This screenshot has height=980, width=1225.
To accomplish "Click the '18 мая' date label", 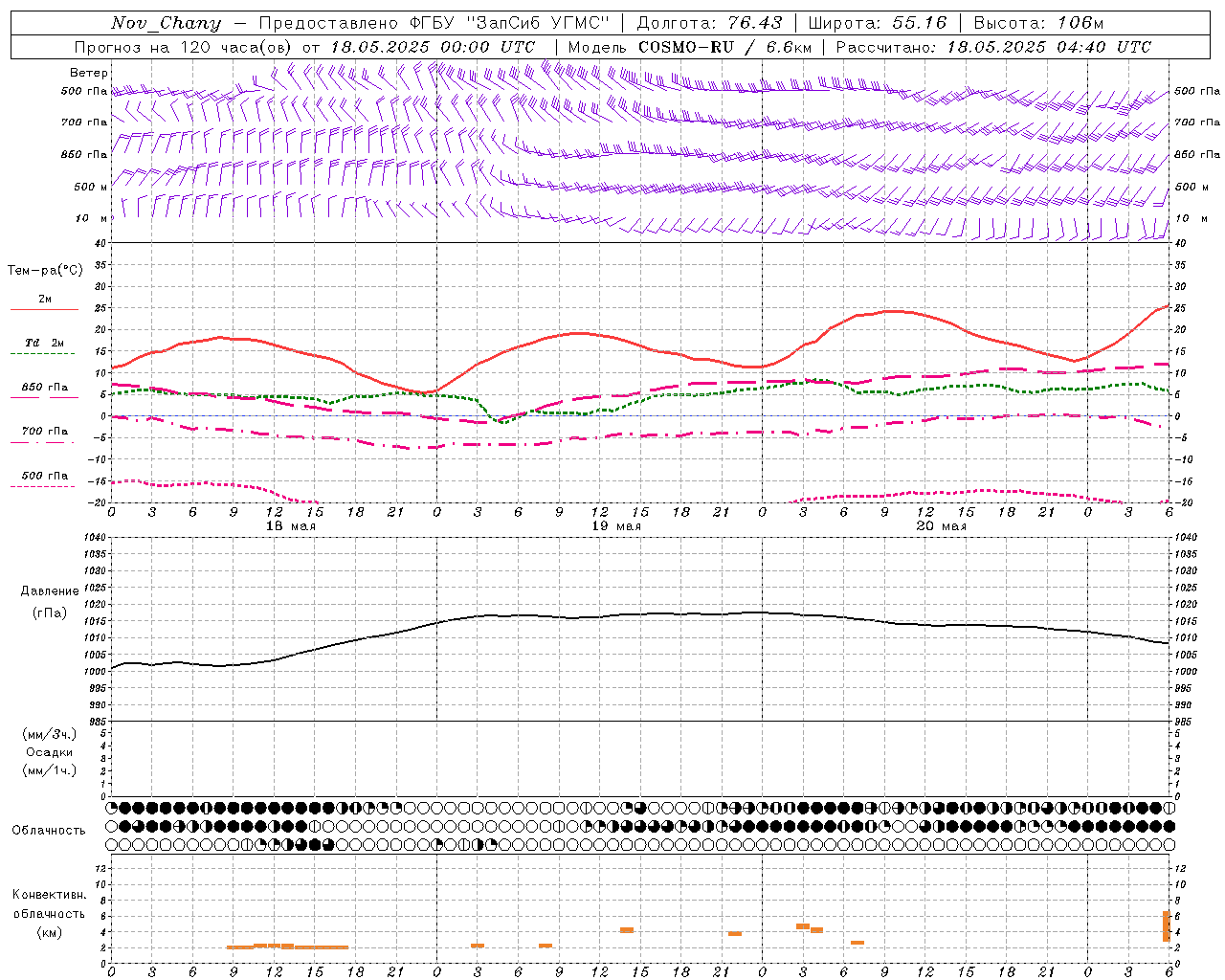I will point(290,526).
